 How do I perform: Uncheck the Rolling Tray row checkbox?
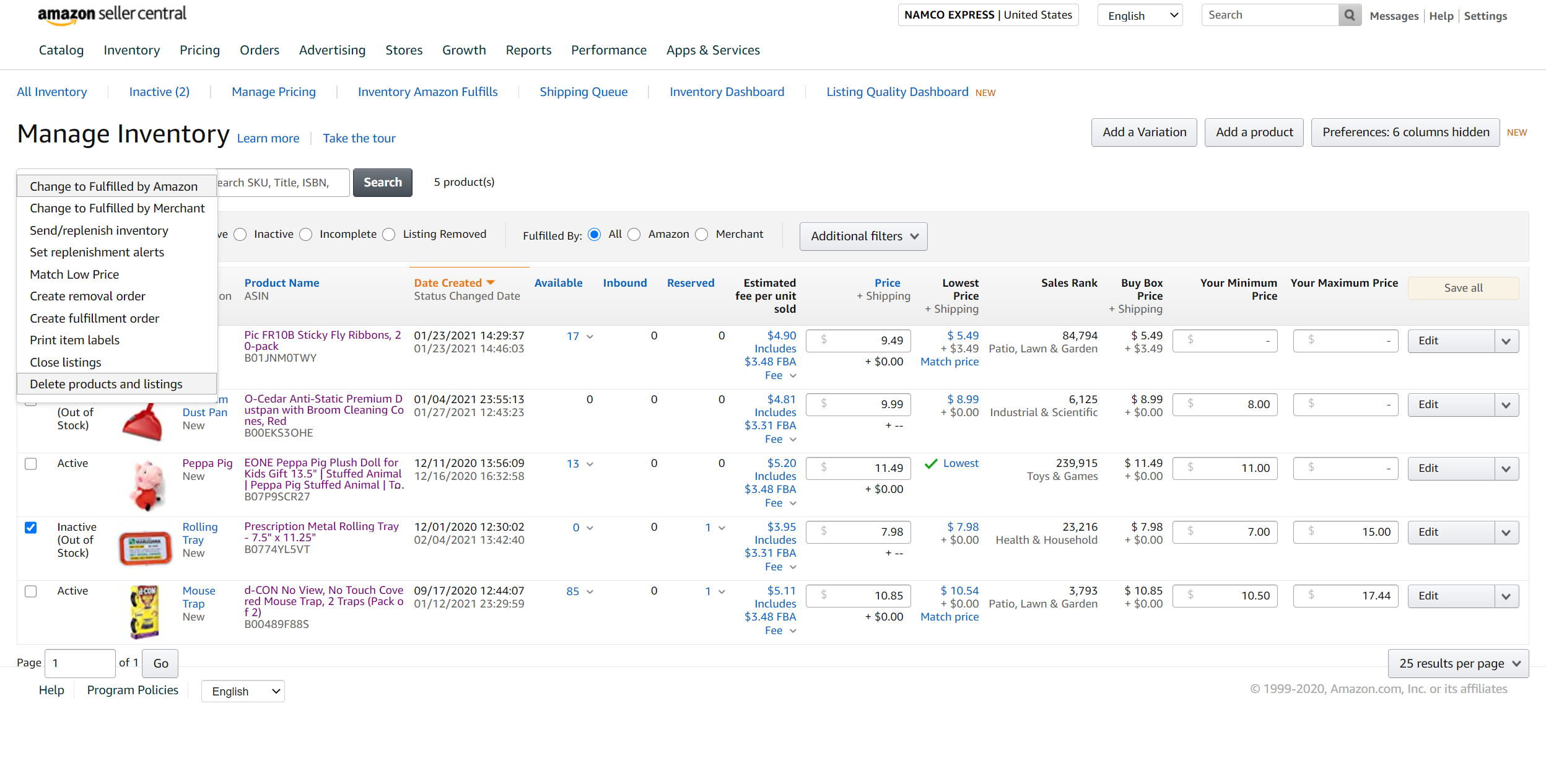[x=31, y=528]
